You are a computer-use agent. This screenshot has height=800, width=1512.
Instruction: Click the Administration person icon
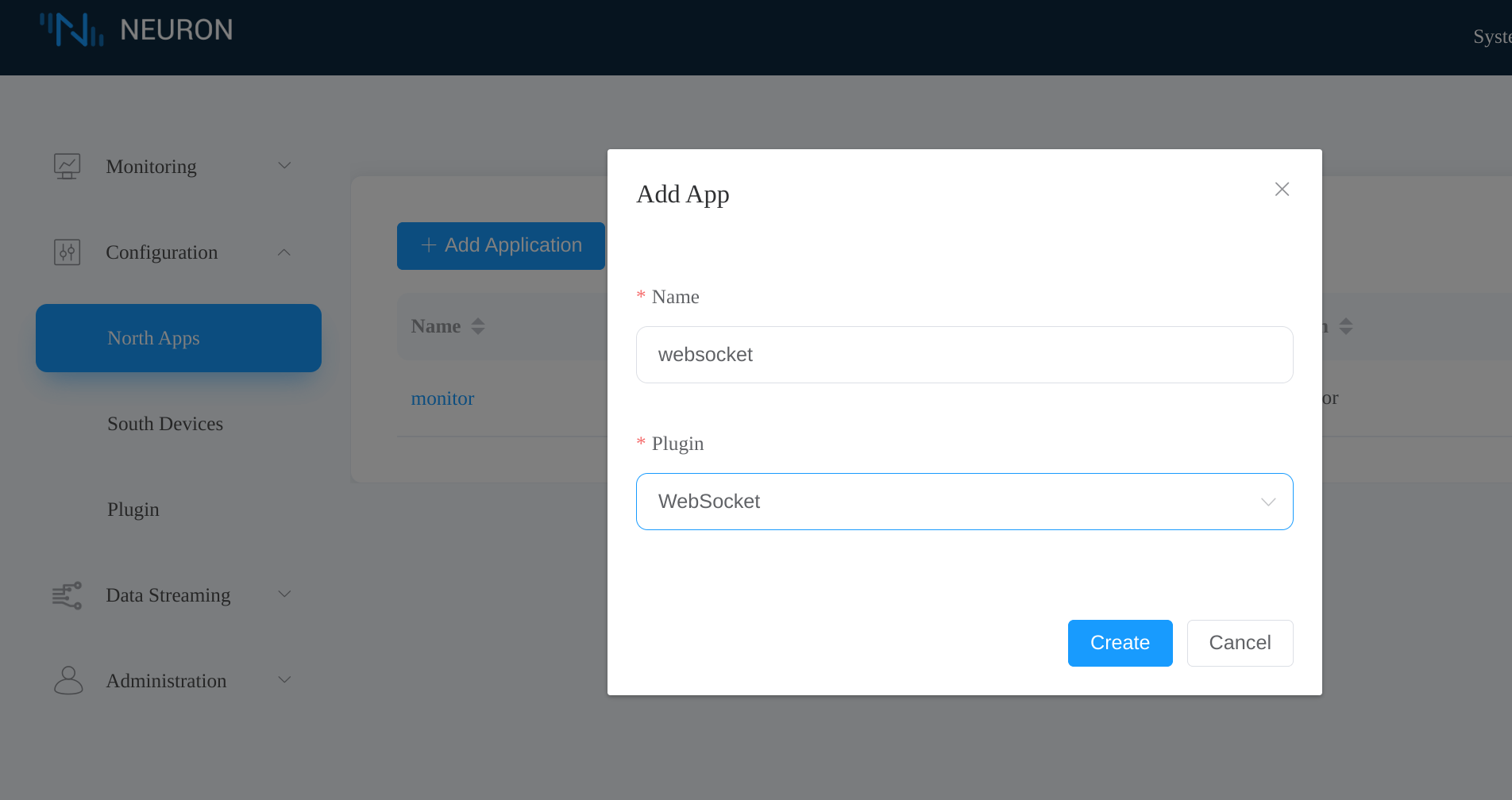coord(67,680)
